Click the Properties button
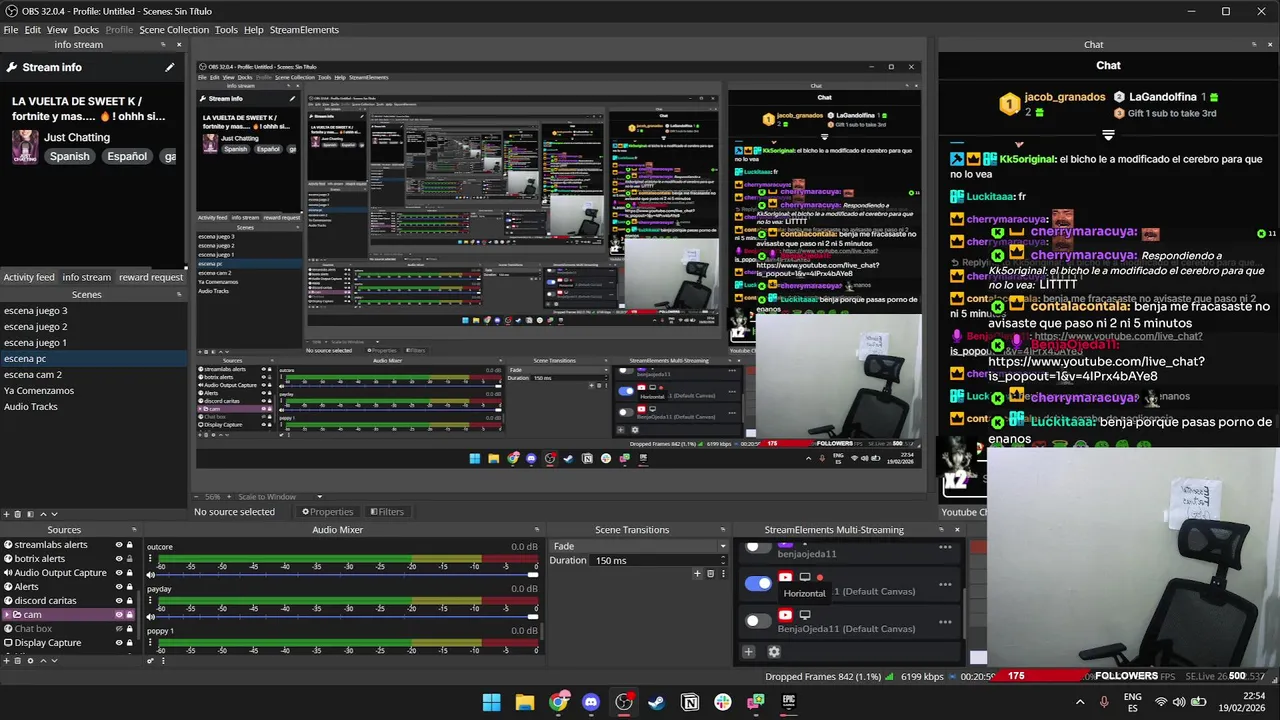This screenshot has height=720, width=1280. [x=328, y=512]
